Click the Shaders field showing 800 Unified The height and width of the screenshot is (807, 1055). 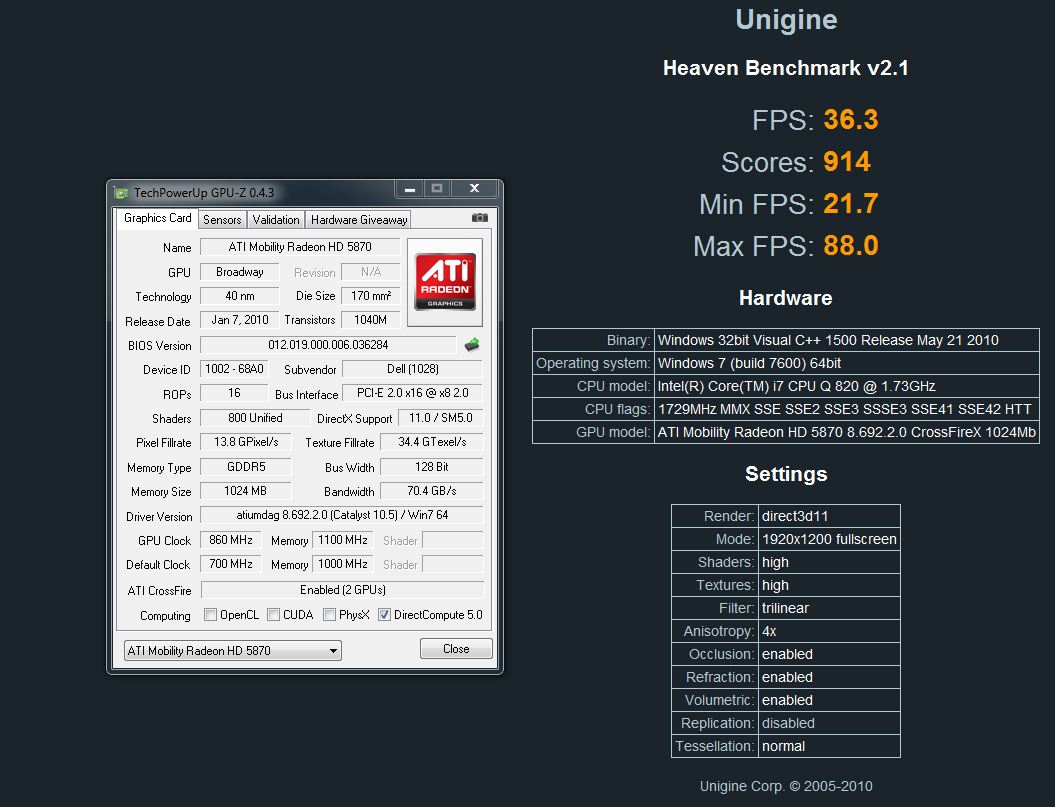(255, 418)
